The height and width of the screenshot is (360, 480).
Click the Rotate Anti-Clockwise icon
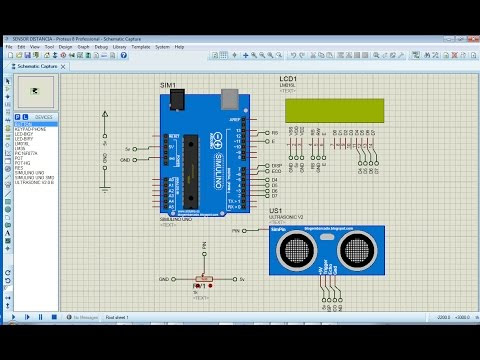point(8,281)
